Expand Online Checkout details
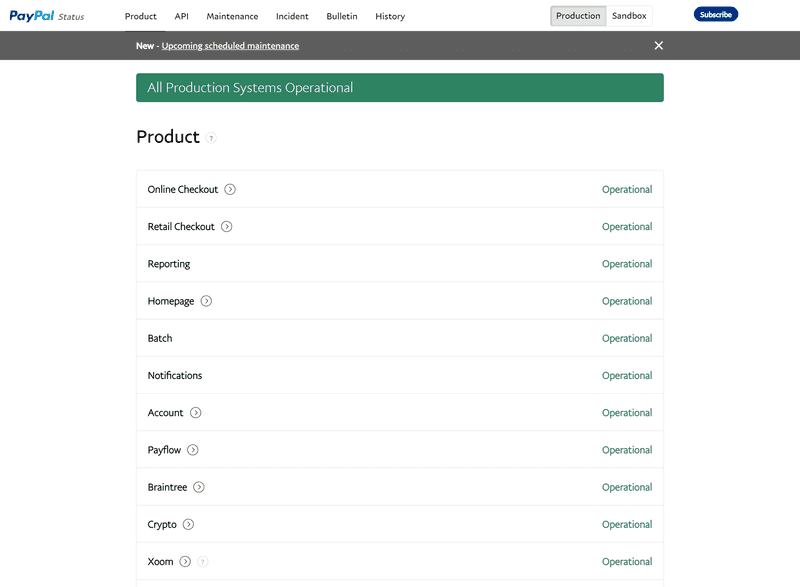Screen dimensions: 800x587 pos(229,189)
